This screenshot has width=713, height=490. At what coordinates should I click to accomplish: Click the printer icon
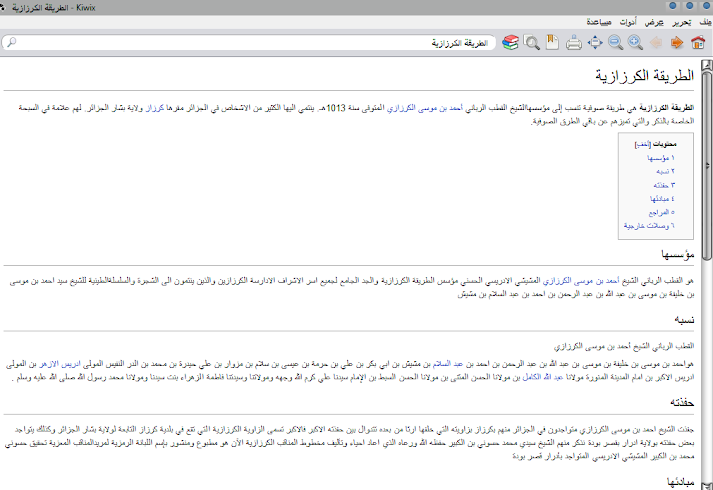tap(574, 43)
